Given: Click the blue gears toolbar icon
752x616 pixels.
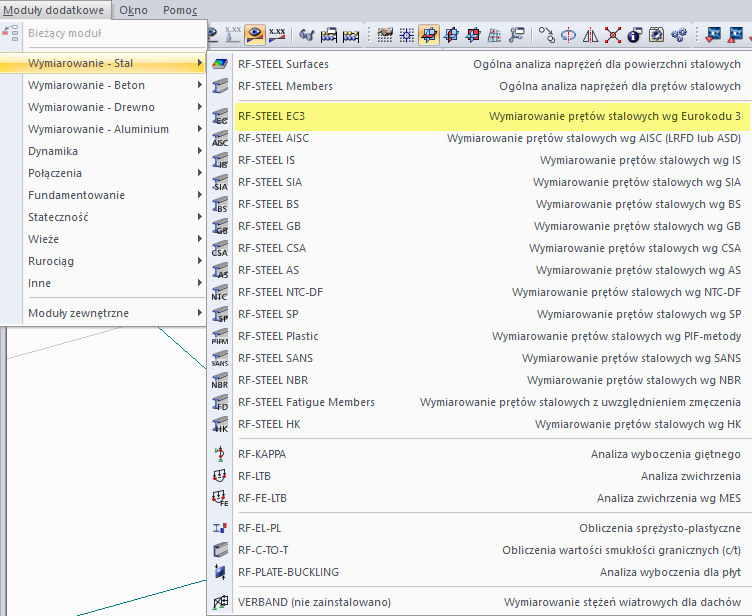Looking at the screenshot, I should 679,35.
